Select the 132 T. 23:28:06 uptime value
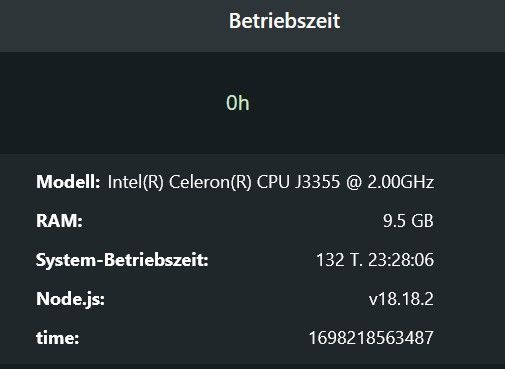 [375, 260]
